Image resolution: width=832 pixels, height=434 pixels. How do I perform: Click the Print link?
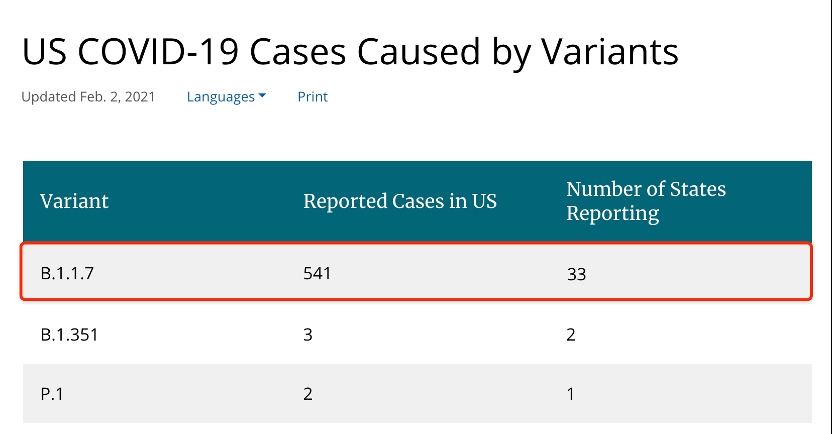312,97
